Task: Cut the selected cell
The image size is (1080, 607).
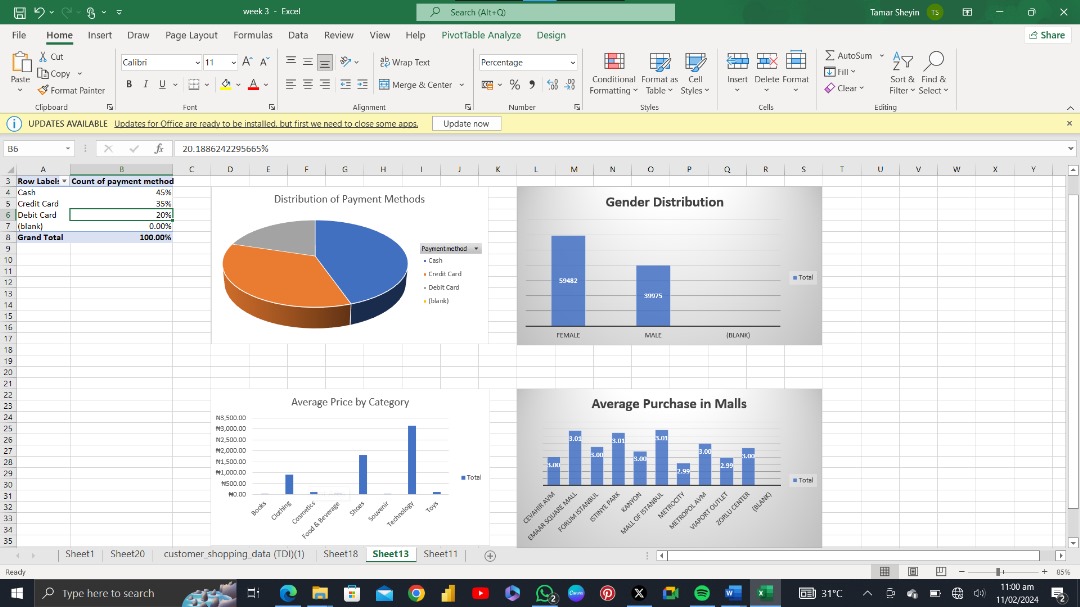Action: click(51, 57)
